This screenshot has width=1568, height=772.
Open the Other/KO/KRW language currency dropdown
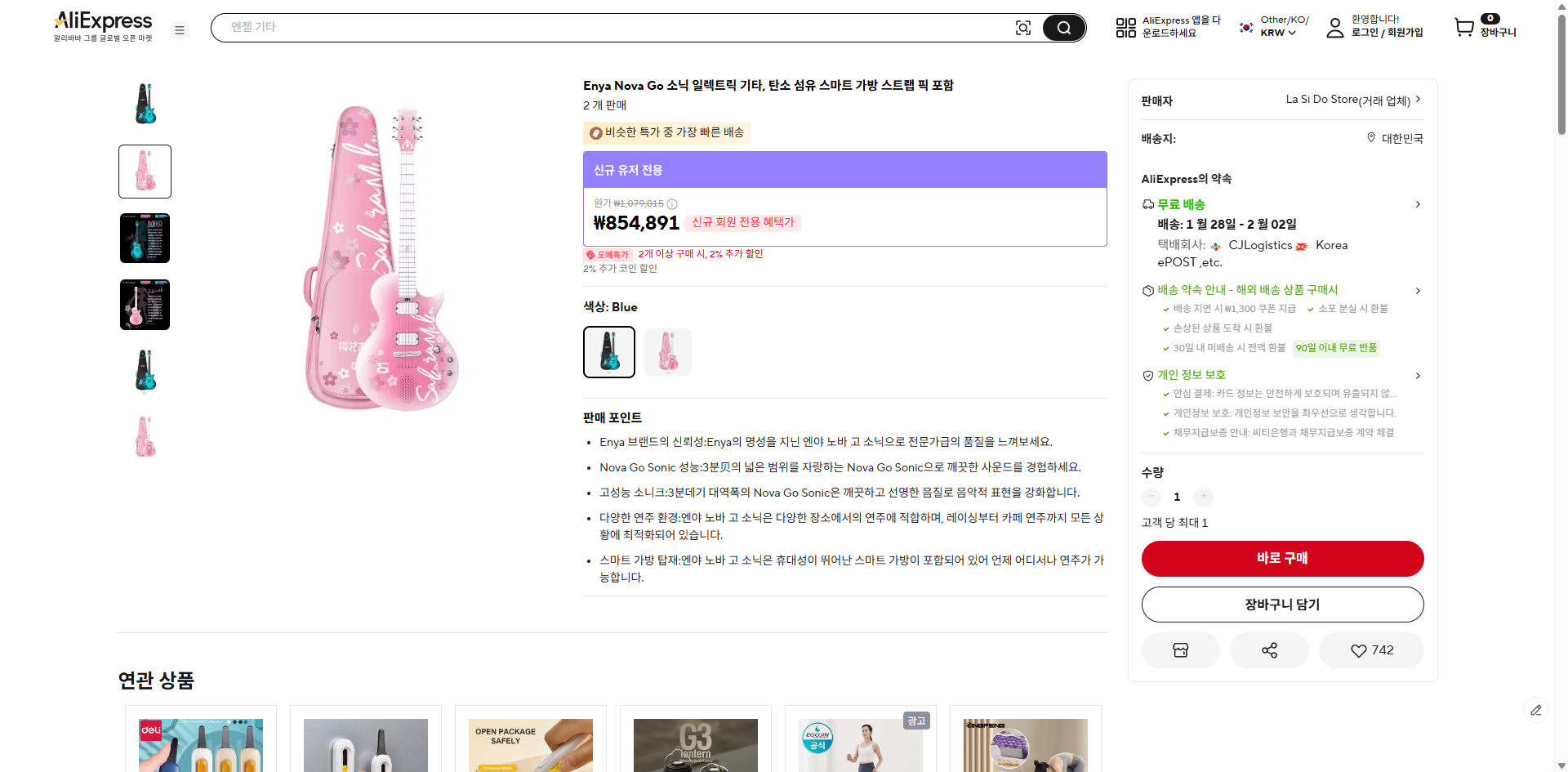pos(1272,27)
